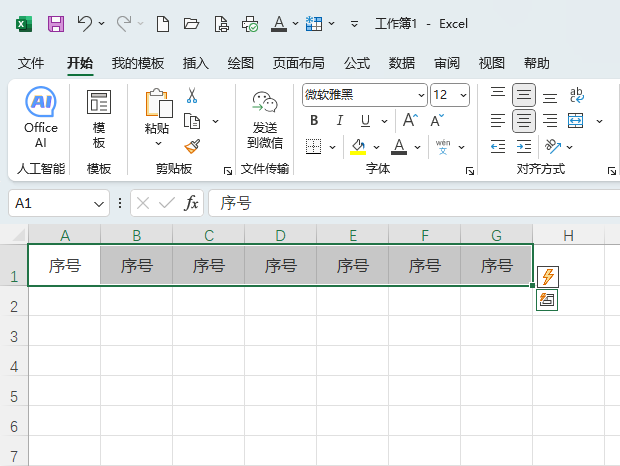620x466 pixels.
Task: Switch to the 插入 tab
Action: [196, 63]
